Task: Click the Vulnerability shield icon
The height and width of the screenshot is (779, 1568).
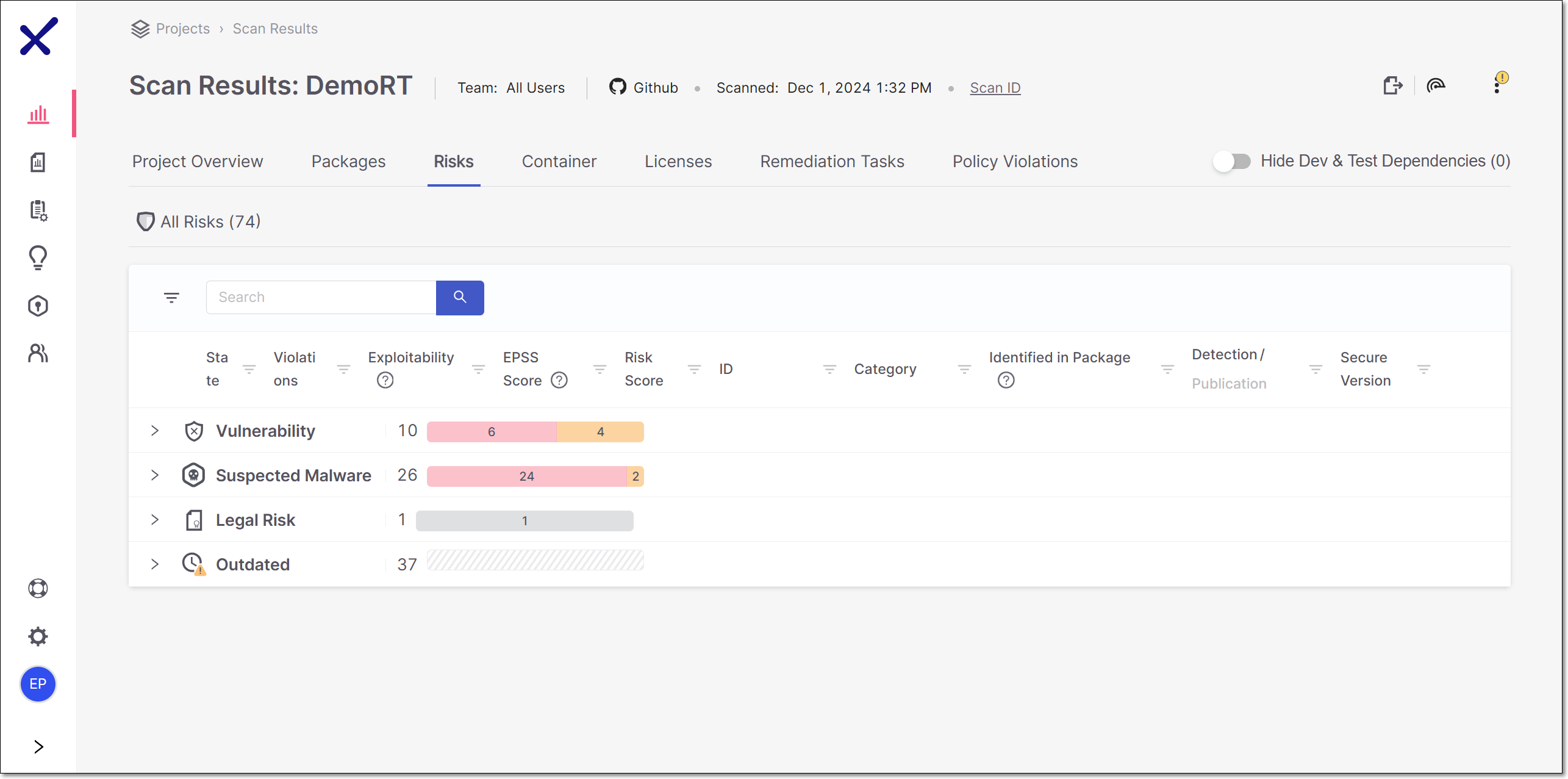Action: point(193,431)
